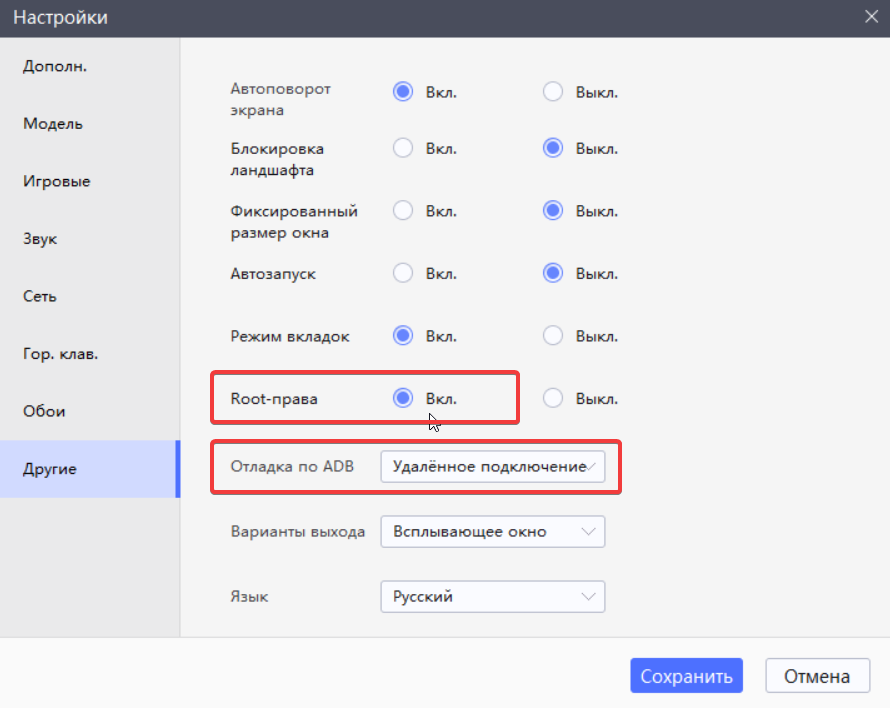The image size is (890, 708).
Task: Switch to the Сеть settings tab
Action: point(40,297)
